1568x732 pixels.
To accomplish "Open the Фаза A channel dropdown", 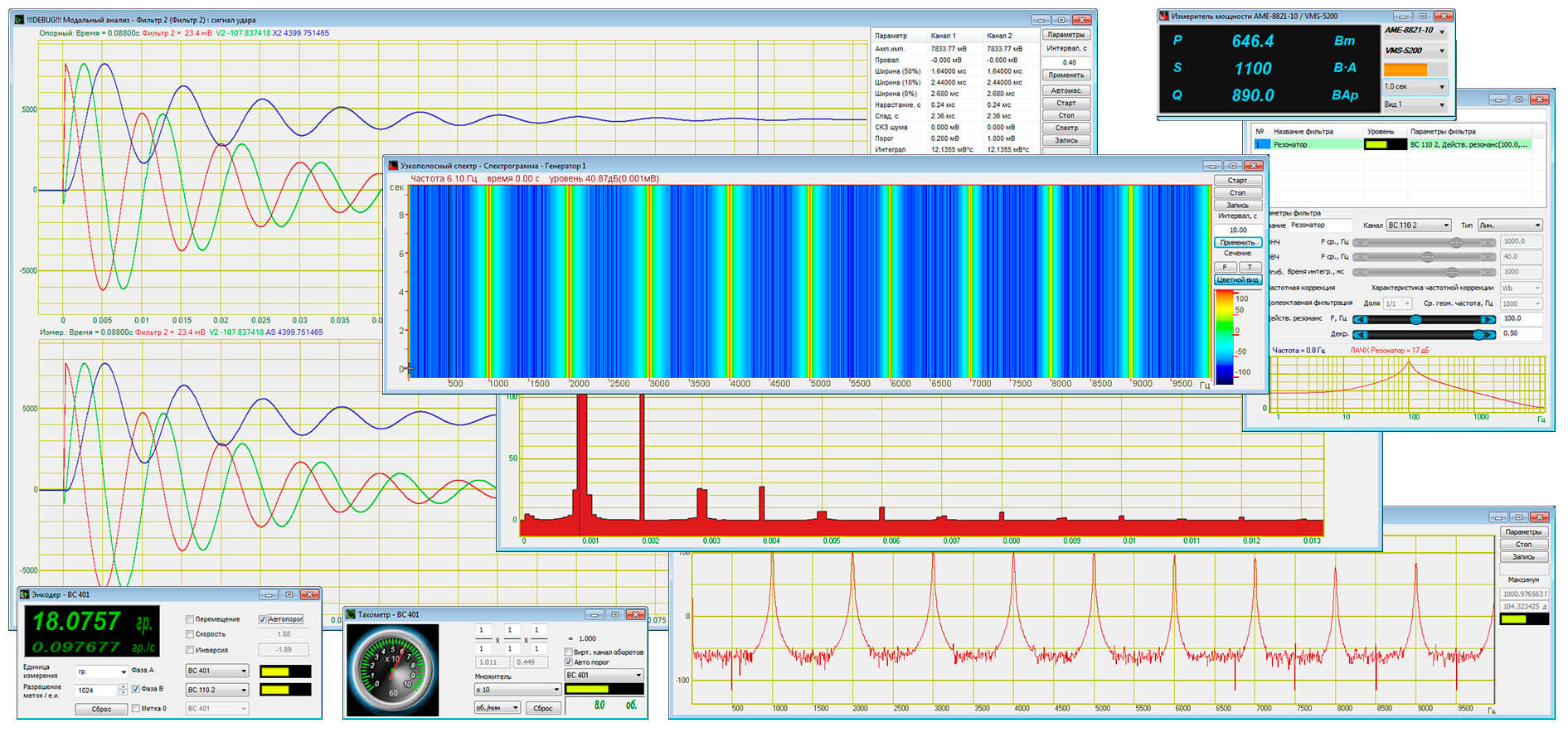I will click(217, 671).
